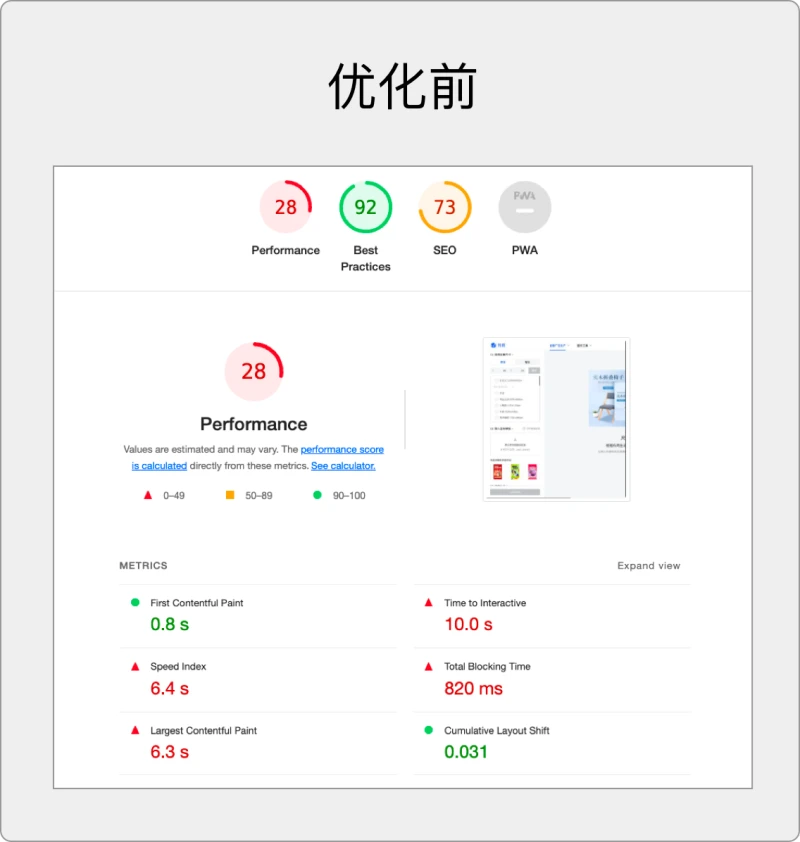
Task: Click the green dot beside First Contentful Paint
Action: point(135,603)
